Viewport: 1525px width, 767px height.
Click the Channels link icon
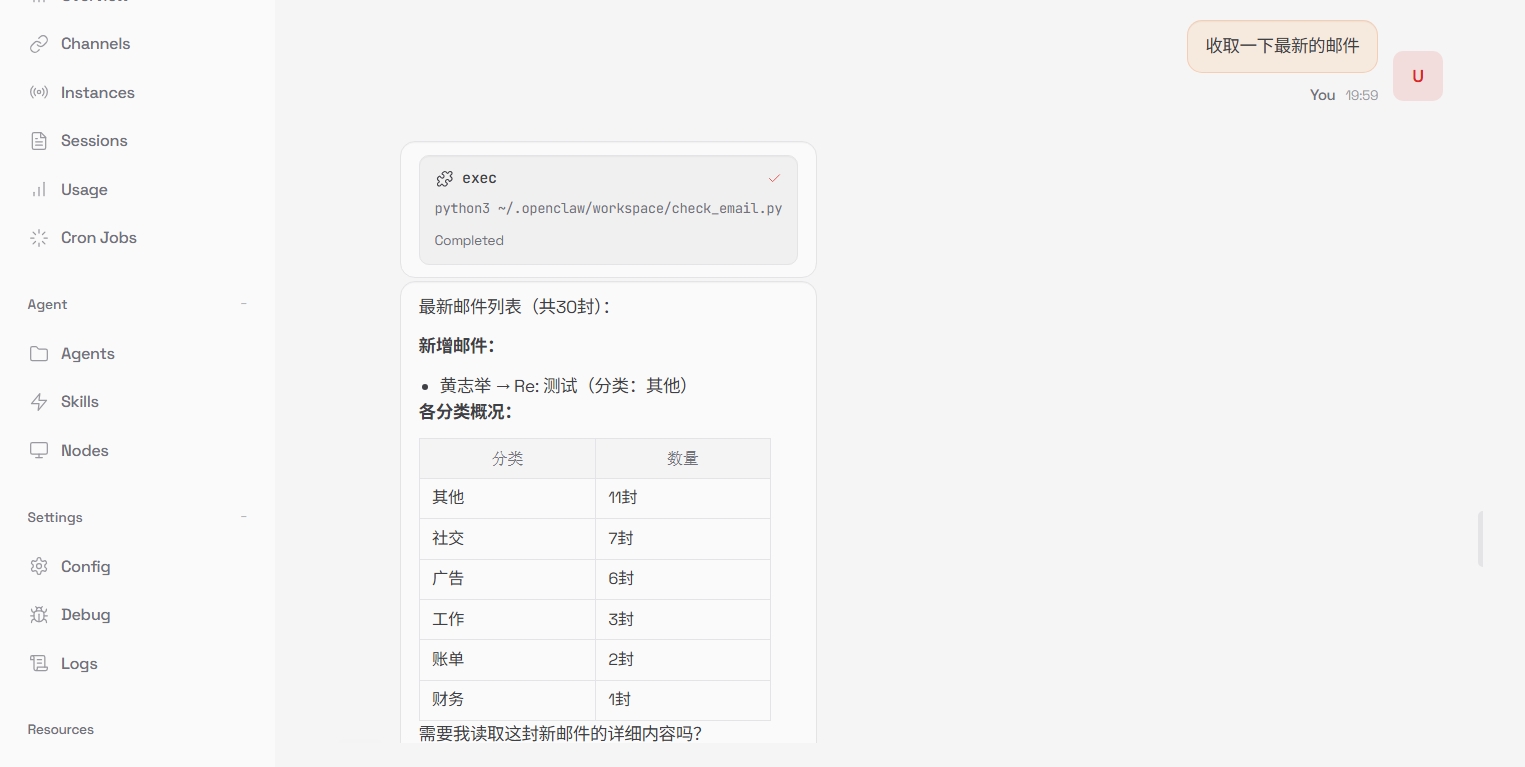click(39, 44)
